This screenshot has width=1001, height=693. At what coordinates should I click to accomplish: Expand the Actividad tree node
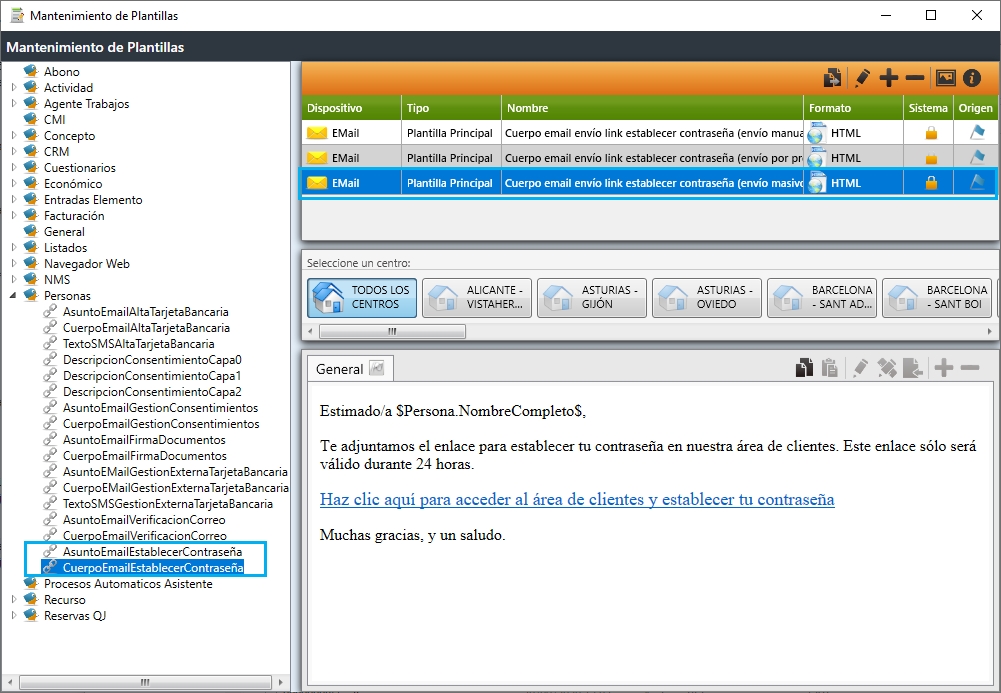tap(14, 87)
